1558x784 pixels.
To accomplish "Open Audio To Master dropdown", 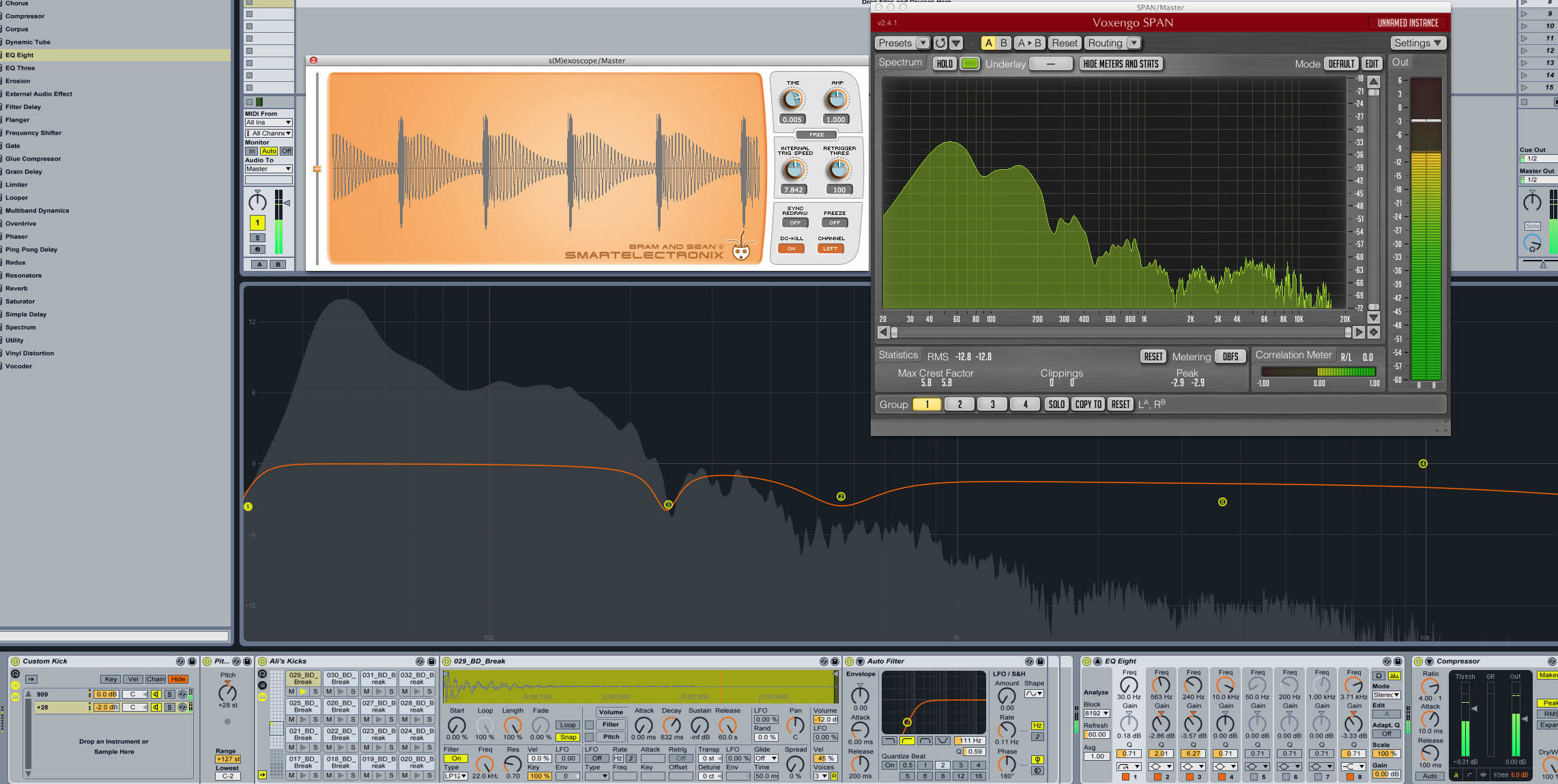I will coord(268,169).
